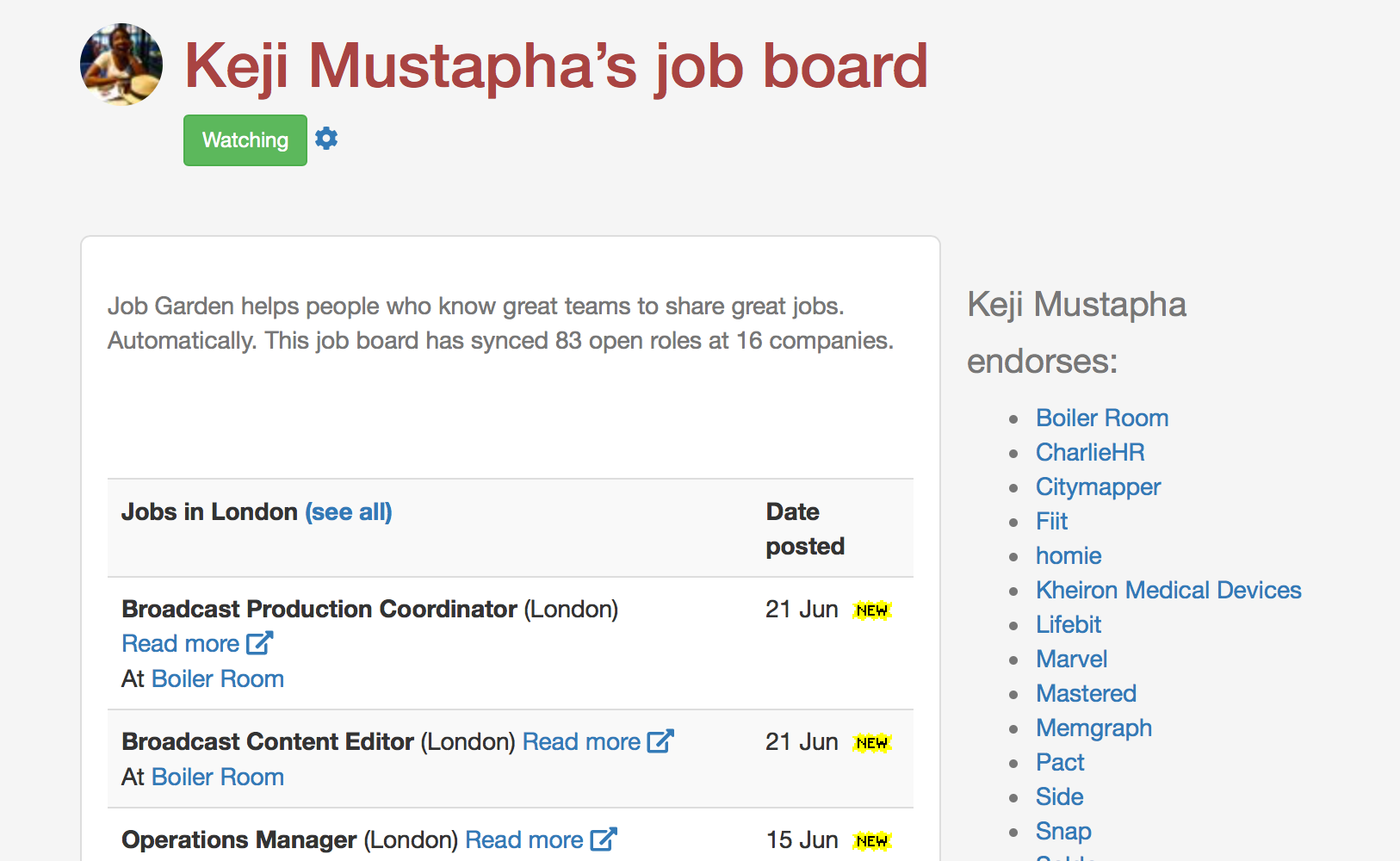The width and height of the screenshot is (1400, 861).
Task: Open CharlieHR in the endorses list
Action: (x=1090, y=453)
